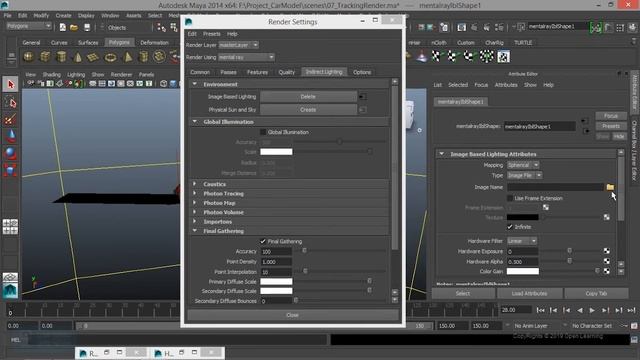The height and width of the screenshot is (360, 640).
Task: Create a polygon cube from shelf
Action: (45, 56)
